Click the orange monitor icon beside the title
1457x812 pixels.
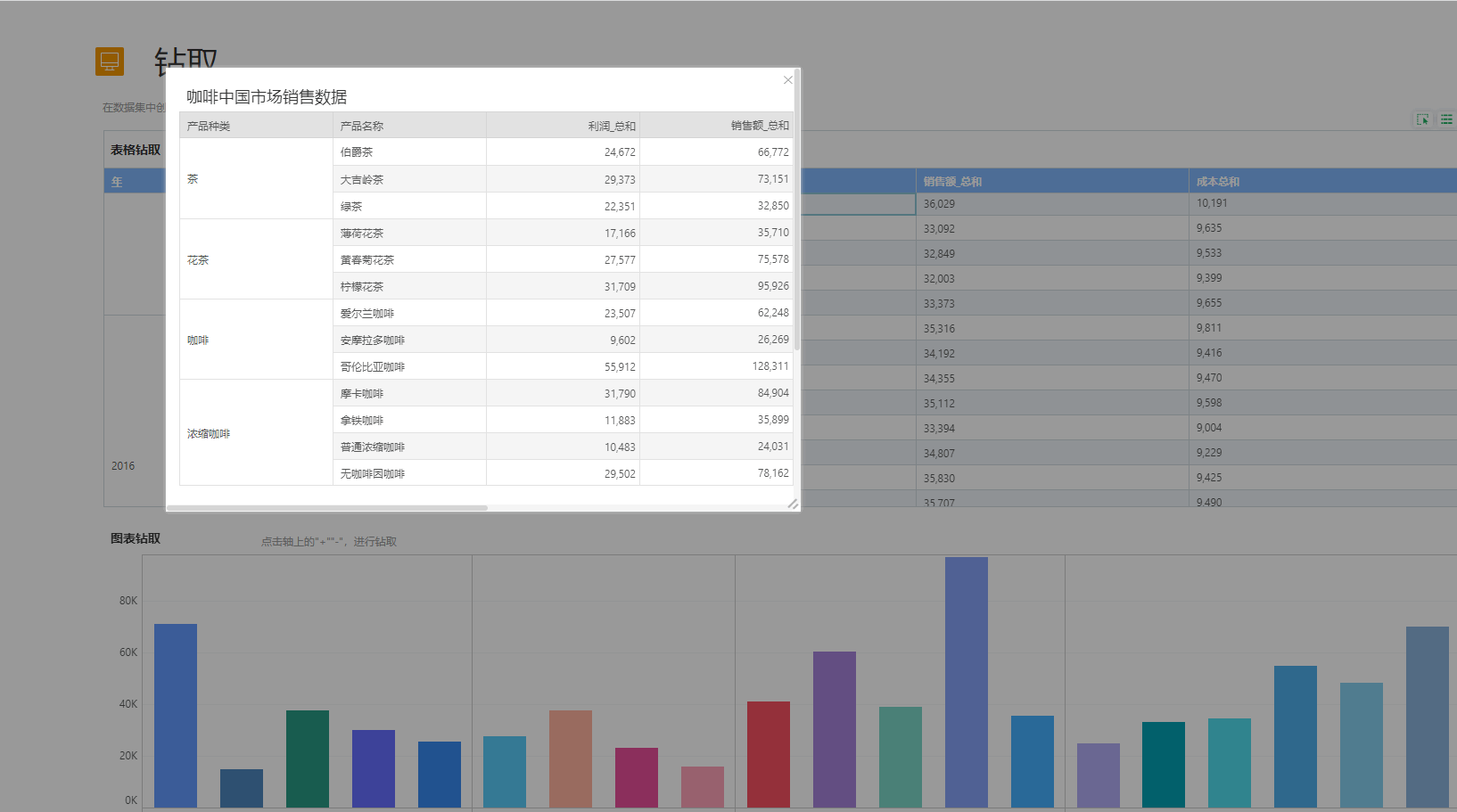[110, 62]
